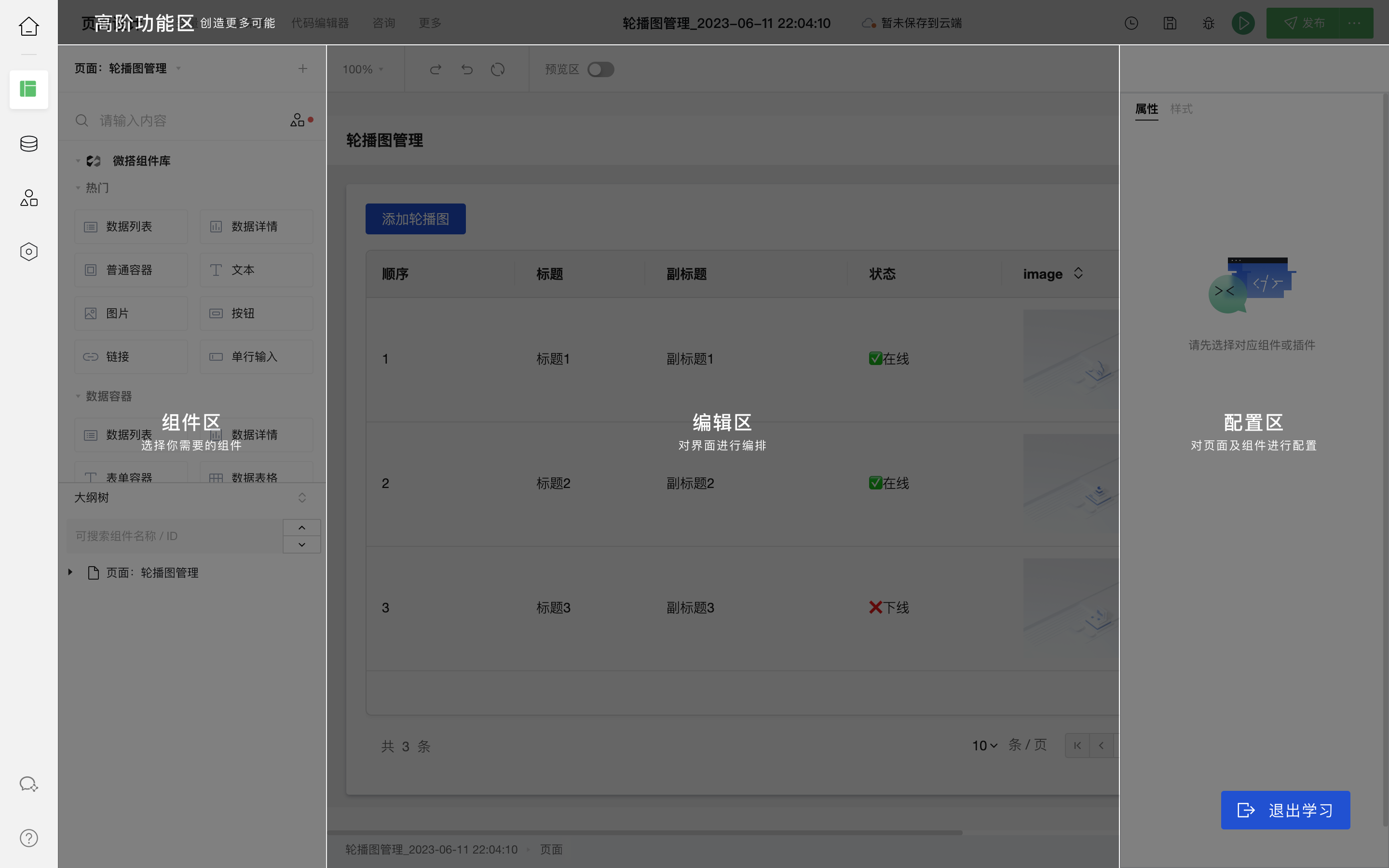Click the 添加轮播图 button
The height and width of the screenshot is (868, 1389).
click(416, 219)
